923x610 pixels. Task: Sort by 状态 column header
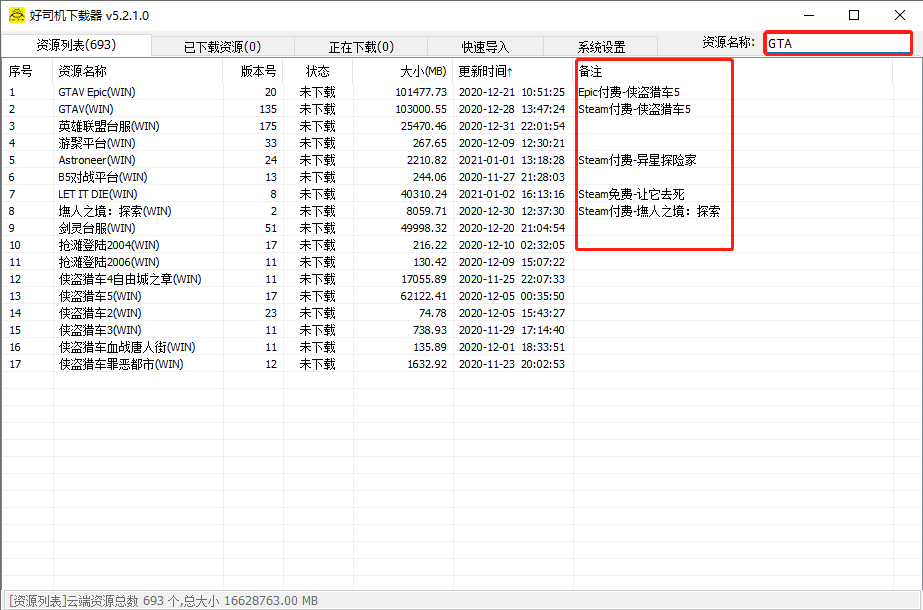[x=318, y=71]
